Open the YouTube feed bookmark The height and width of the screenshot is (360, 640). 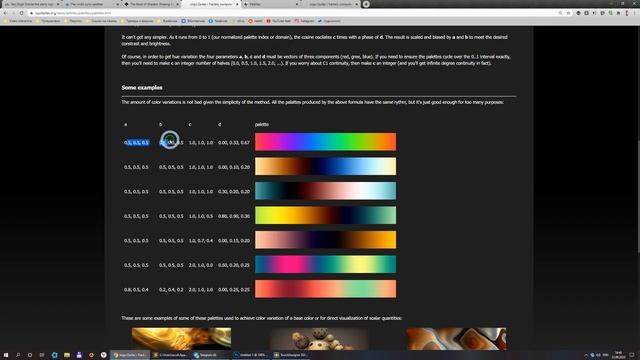pos(279,21)
